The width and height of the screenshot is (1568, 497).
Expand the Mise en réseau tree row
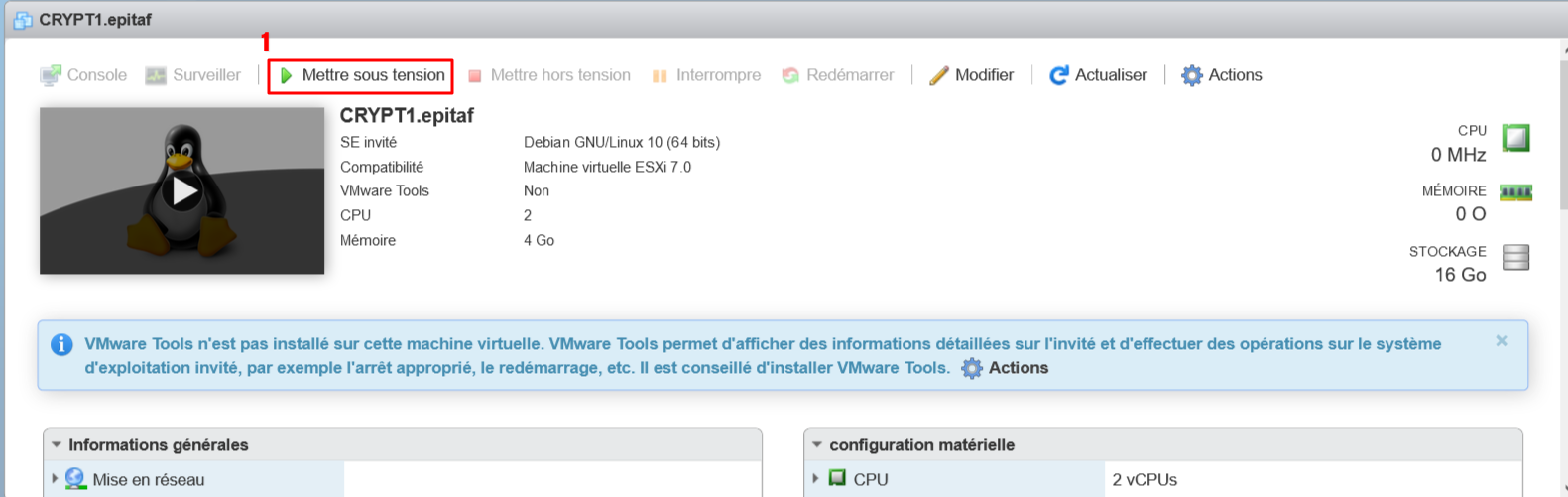coord(55,478)
